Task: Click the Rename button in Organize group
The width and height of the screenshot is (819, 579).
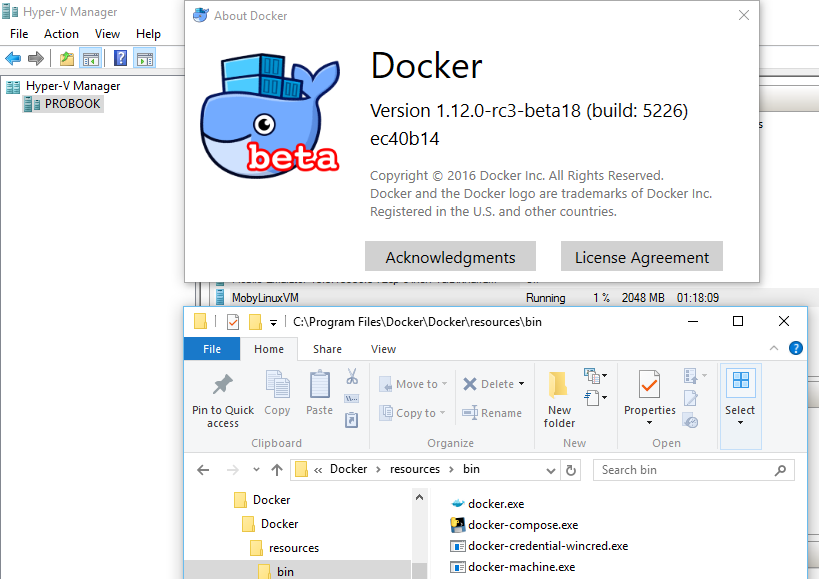Action: click(492, 413)
